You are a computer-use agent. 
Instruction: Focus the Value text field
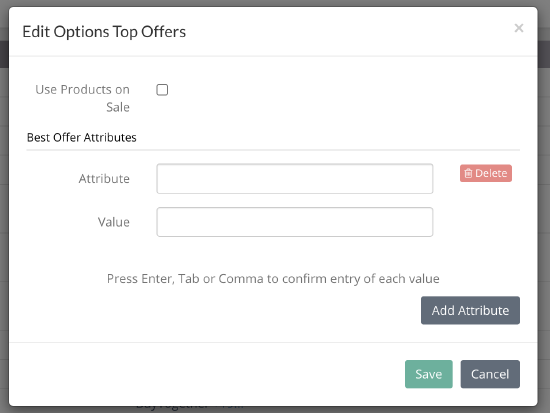point(295,222)
